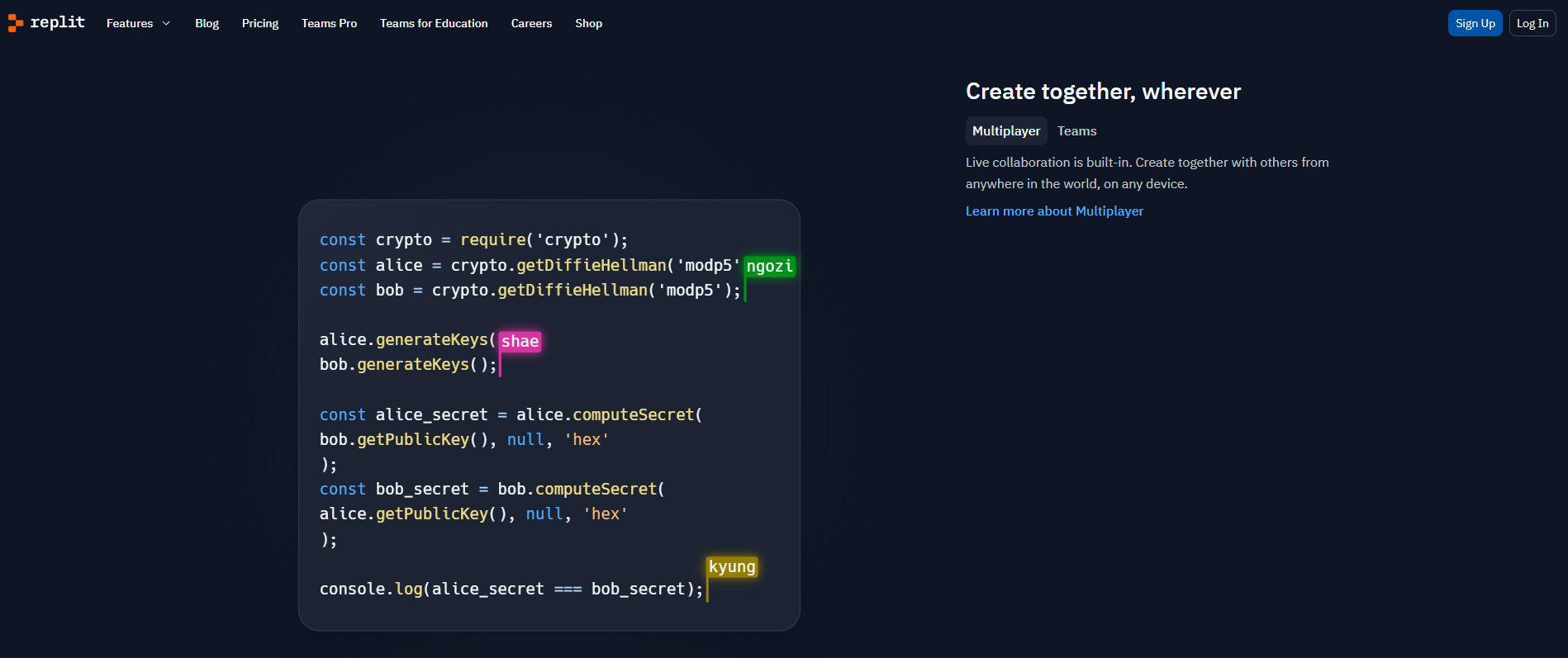This screenshot has width=1568, height=658.
Task: Click the green ngozi cursor label
Action: pos(769,266)
